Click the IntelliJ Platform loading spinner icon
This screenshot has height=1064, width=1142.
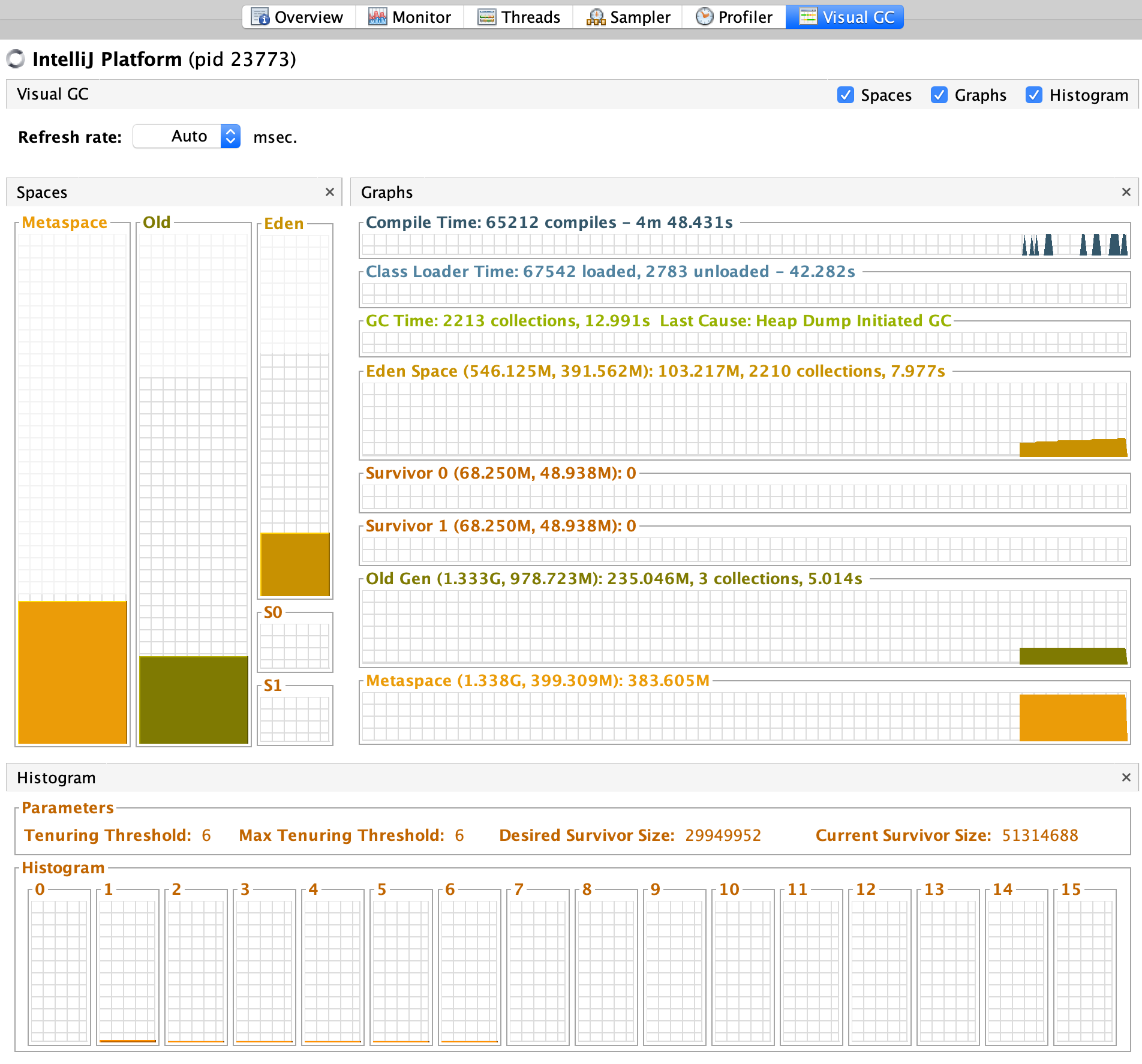point(16,59)
